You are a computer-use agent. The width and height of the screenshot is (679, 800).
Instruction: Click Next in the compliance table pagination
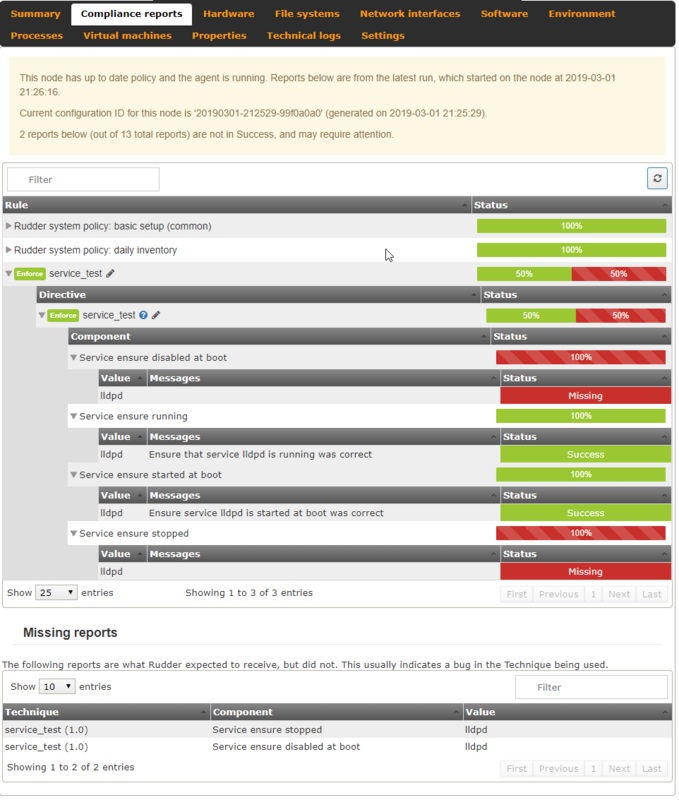coord(621,596)
